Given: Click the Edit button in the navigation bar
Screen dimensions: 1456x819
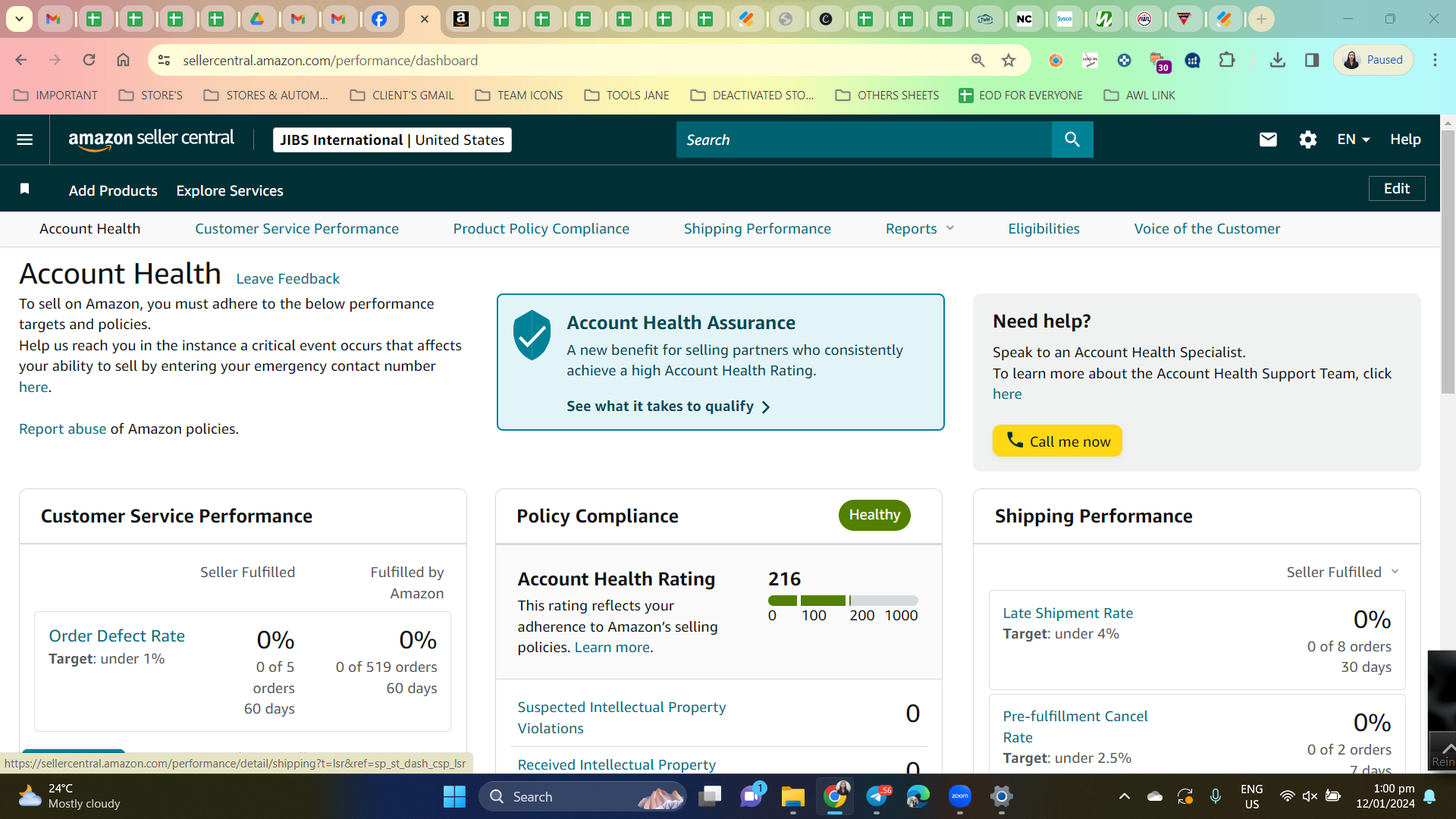Looking at the screenshot, I should 1397,189.
